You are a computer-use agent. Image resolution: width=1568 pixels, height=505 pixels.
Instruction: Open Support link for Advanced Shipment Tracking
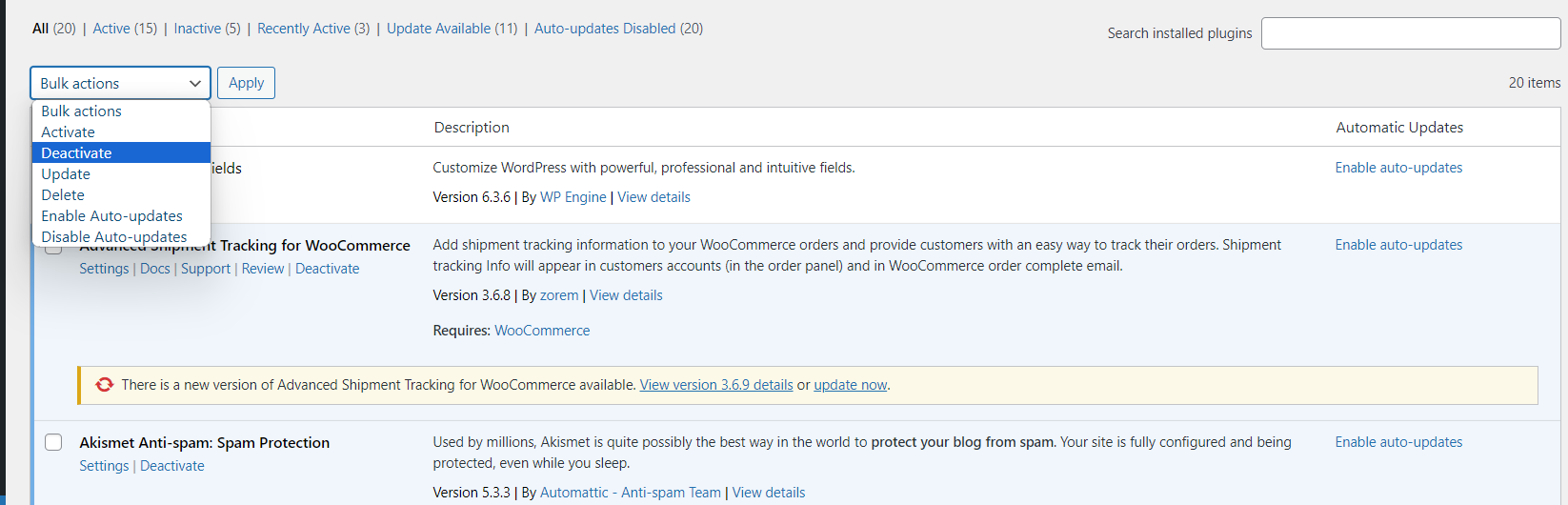point(206,269)
